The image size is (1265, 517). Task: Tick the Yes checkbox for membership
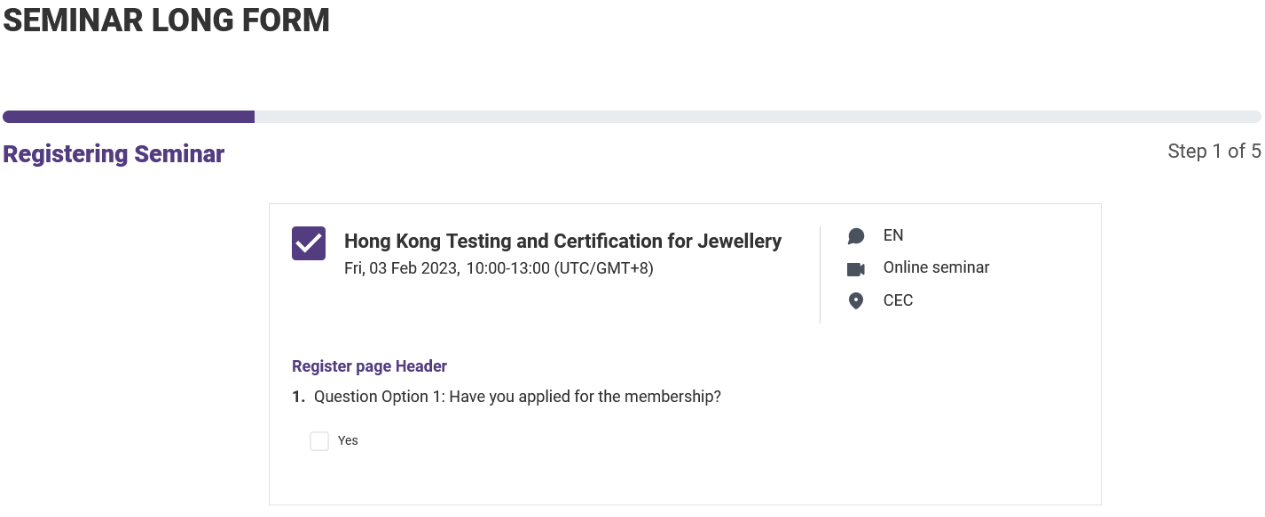(x=319, y=441)
